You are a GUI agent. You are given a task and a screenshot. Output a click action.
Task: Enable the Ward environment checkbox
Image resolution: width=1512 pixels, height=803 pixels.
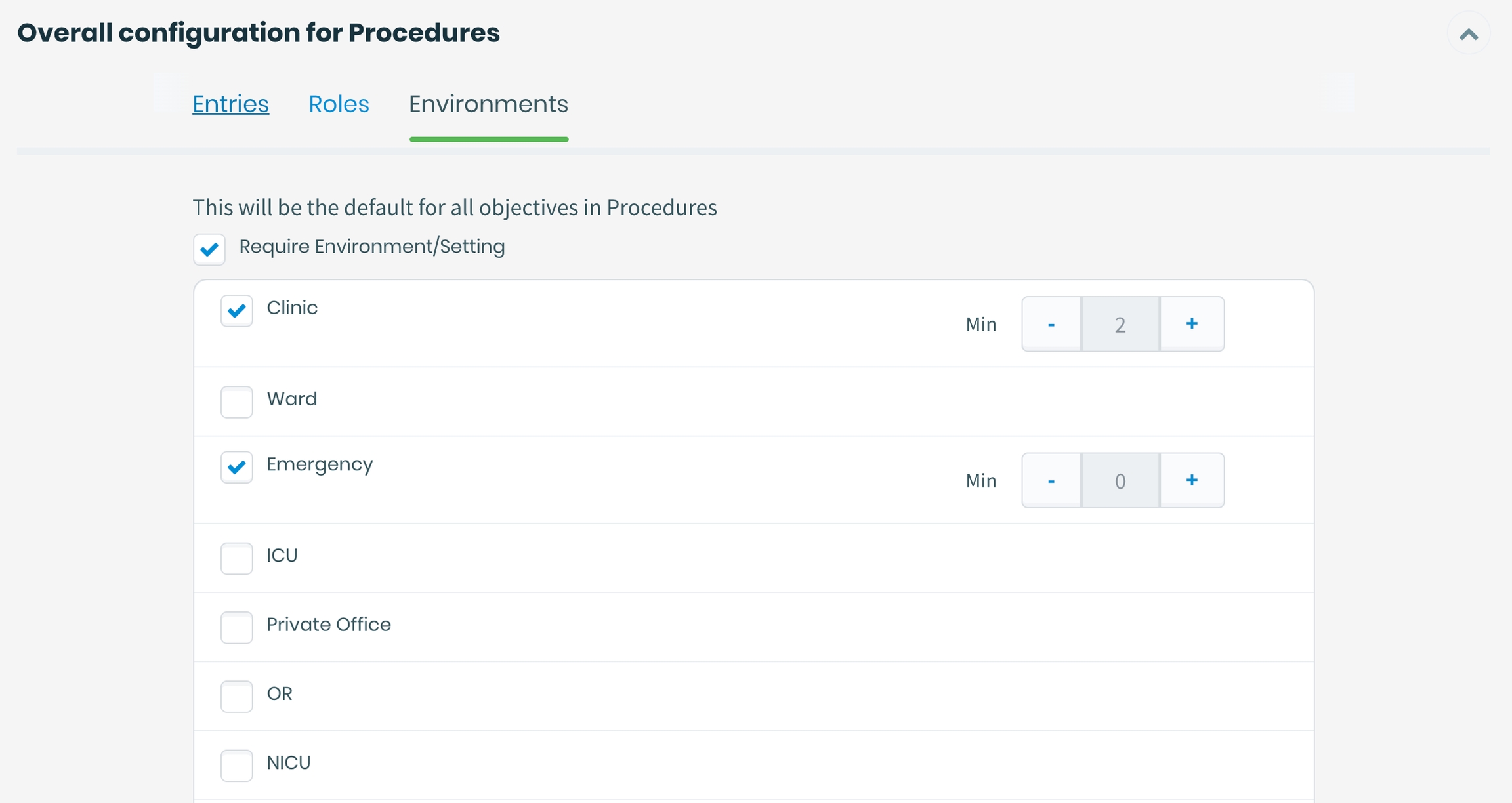237,401
